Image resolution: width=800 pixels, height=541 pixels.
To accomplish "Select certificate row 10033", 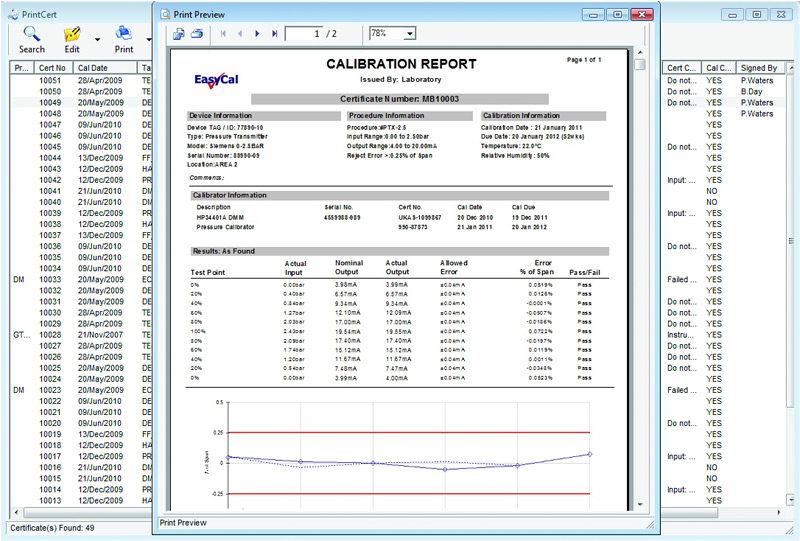I will pyautogui.click(x=81, y=279).
